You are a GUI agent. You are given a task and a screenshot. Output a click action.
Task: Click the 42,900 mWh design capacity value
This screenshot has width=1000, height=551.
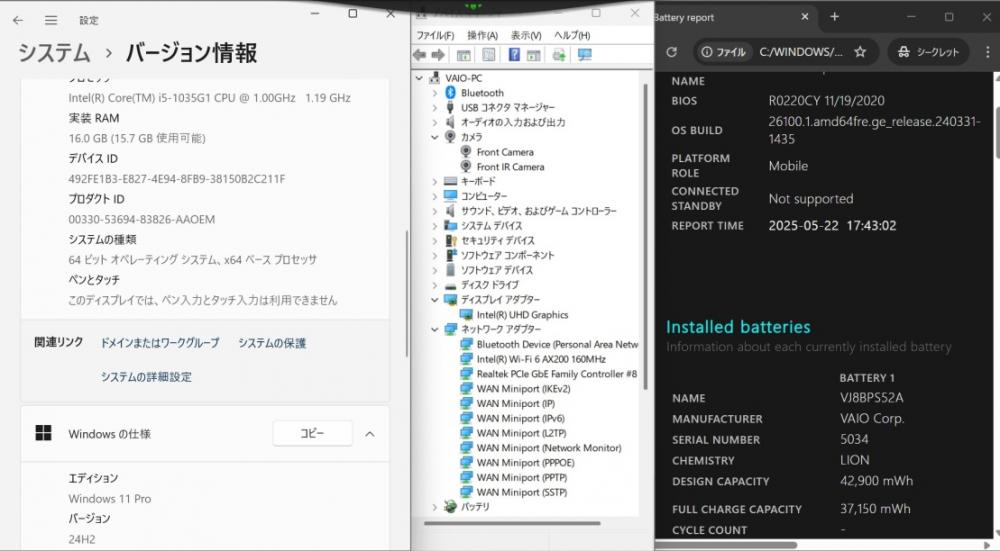876,481
